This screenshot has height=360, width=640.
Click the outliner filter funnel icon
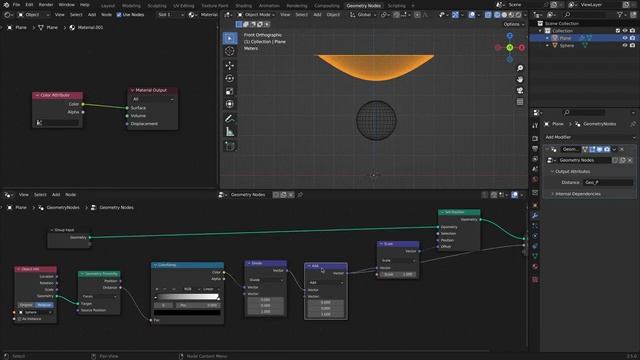[x=620, y=15]
